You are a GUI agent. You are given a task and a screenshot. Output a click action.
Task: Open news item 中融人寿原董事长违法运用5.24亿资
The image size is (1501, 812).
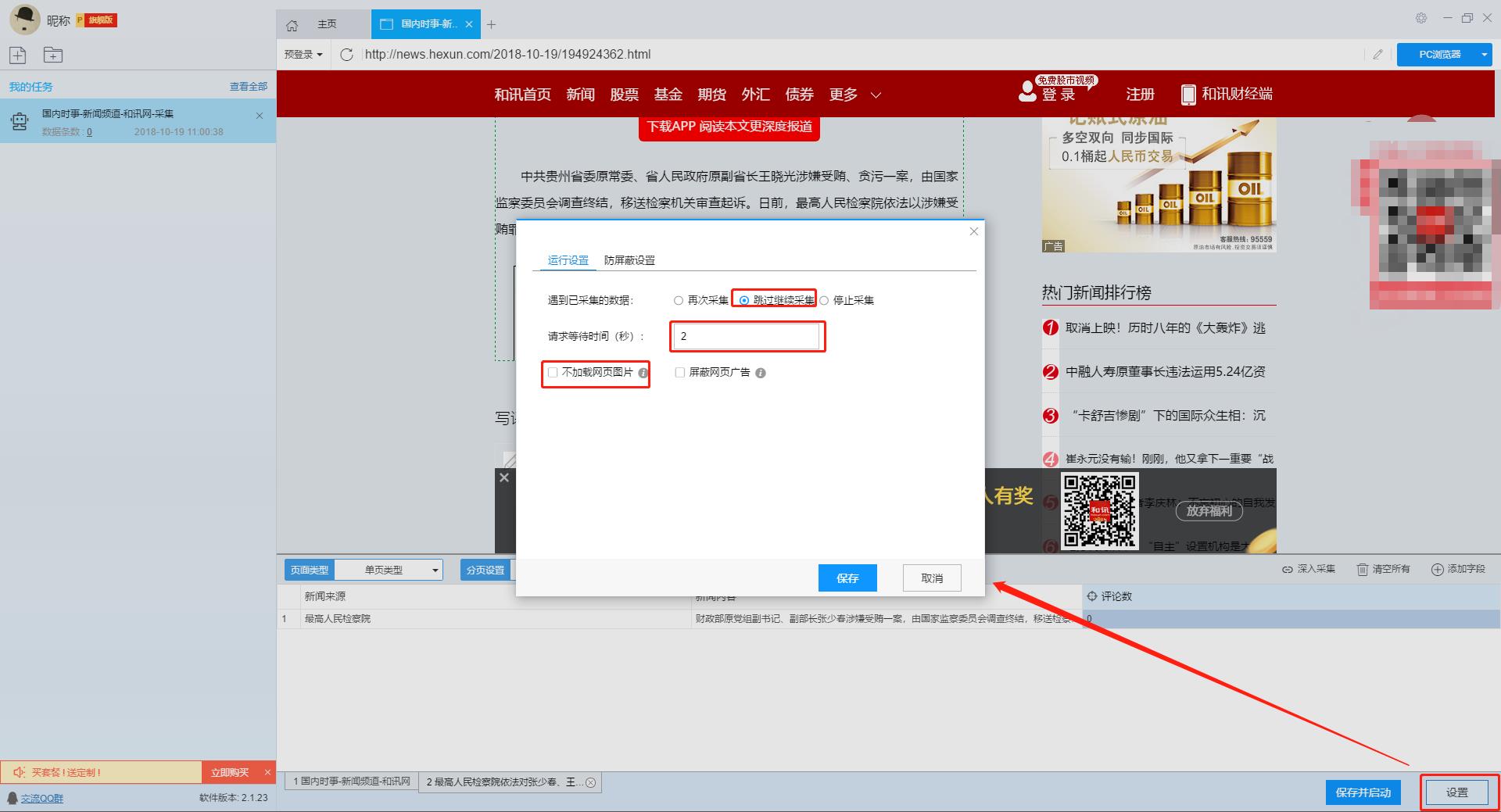(x=1165, y=372)
